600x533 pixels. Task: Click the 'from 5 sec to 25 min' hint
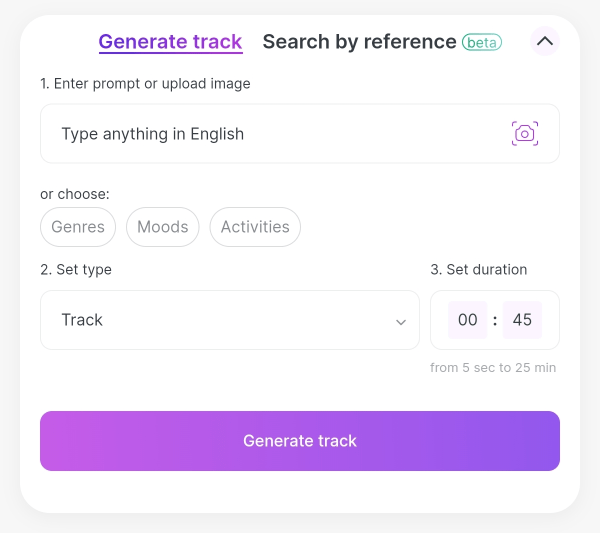493,368
